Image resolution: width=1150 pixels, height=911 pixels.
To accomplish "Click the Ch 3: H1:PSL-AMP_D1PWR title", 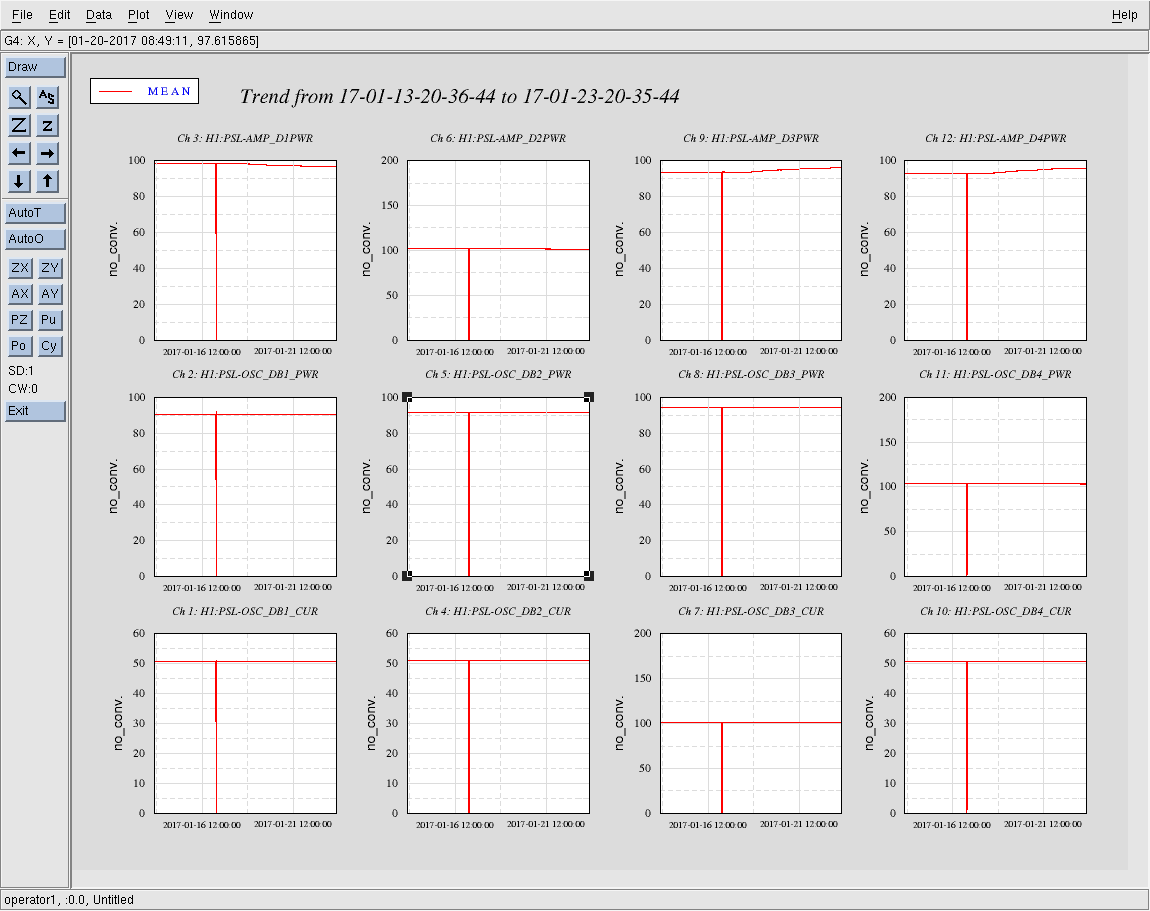I will [x=245, y=139].
